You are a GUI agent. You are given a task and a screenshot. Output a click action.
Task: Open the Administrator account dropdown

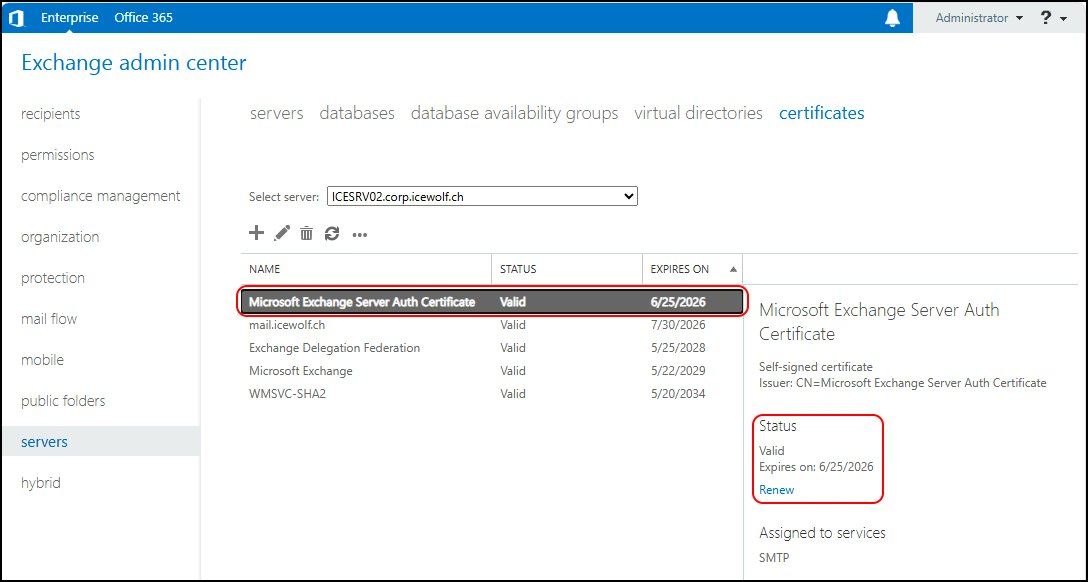(979, 18)
